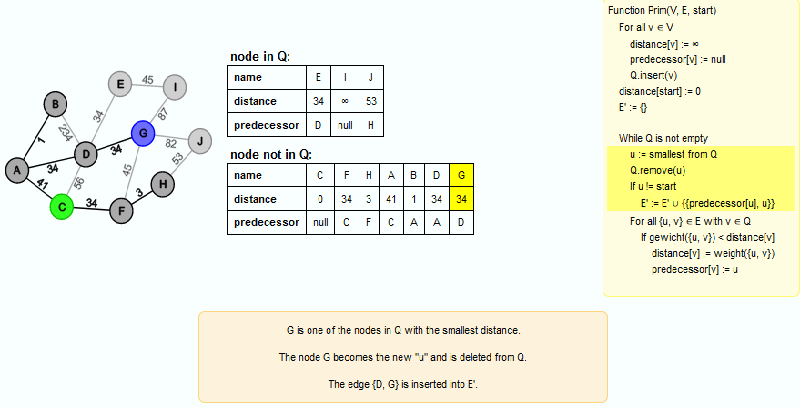Click graph node D
800x418 pixels.
click(86, 155)
